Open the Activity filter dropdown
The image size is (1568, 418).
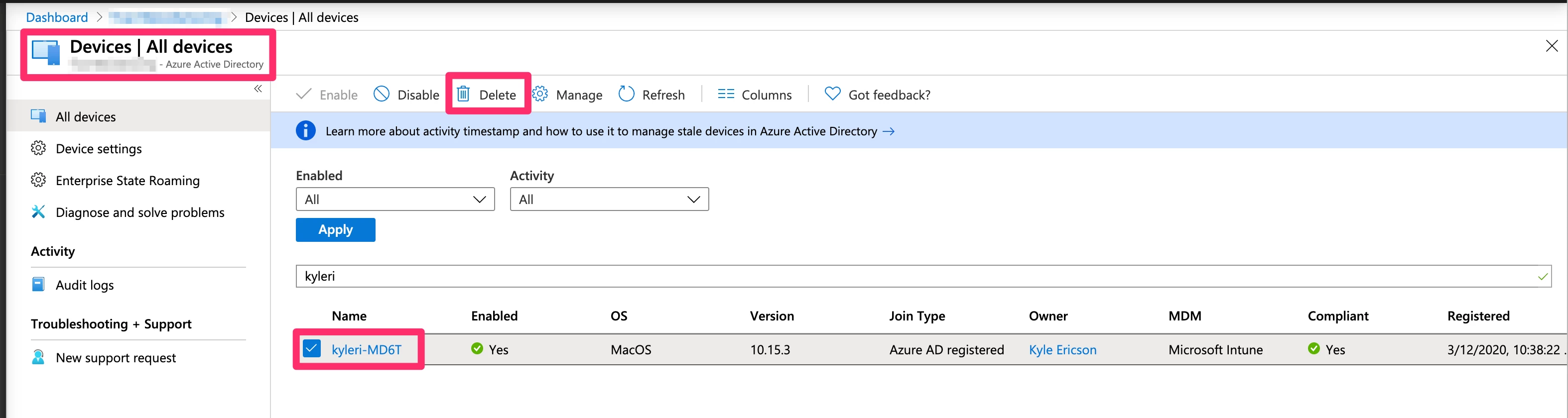point(609,199)
